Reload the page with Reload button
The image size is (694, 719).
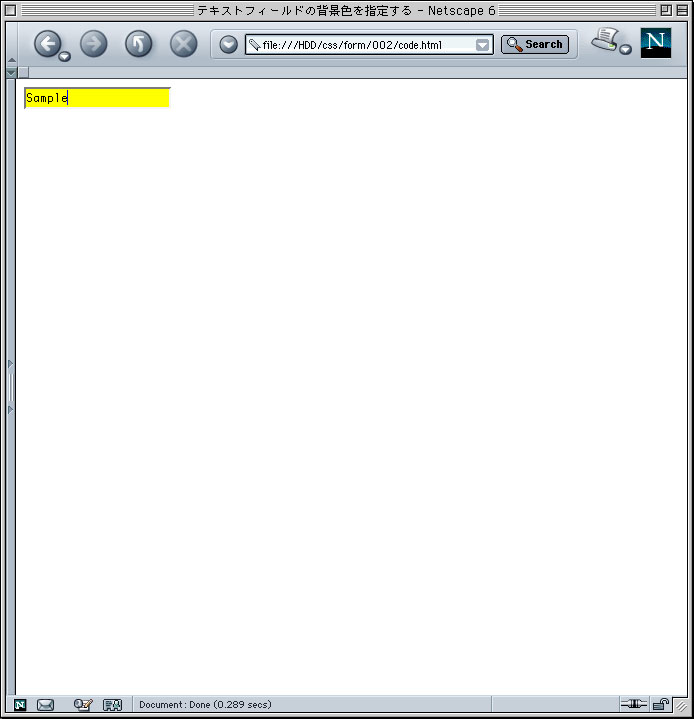[139, 44]
